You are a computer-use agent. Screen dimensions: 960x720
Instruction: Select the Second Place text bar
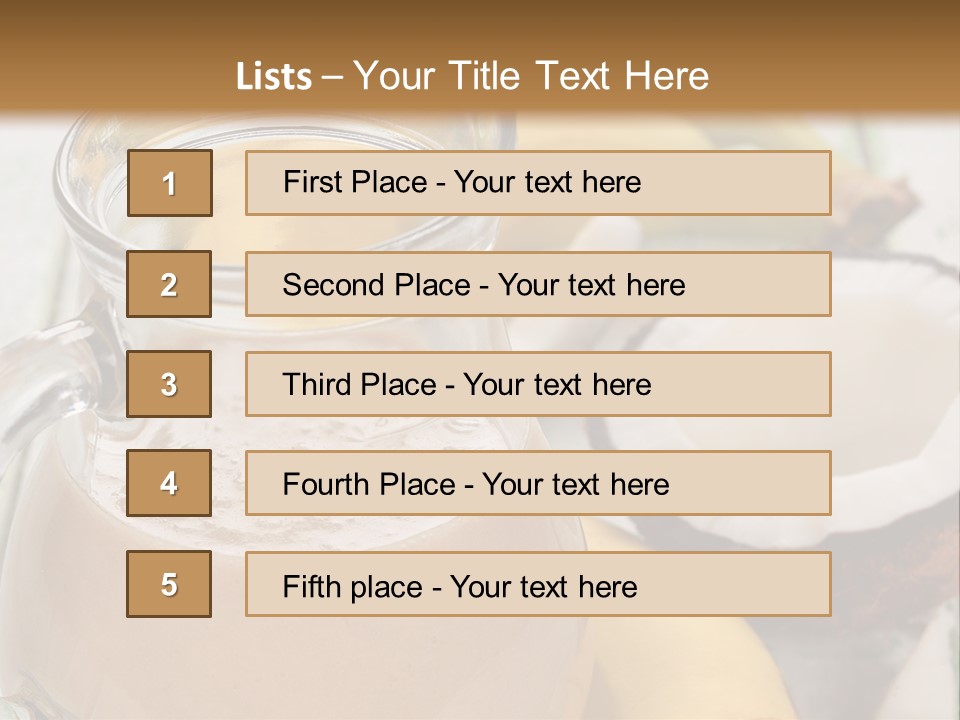[x=538, y=284]
